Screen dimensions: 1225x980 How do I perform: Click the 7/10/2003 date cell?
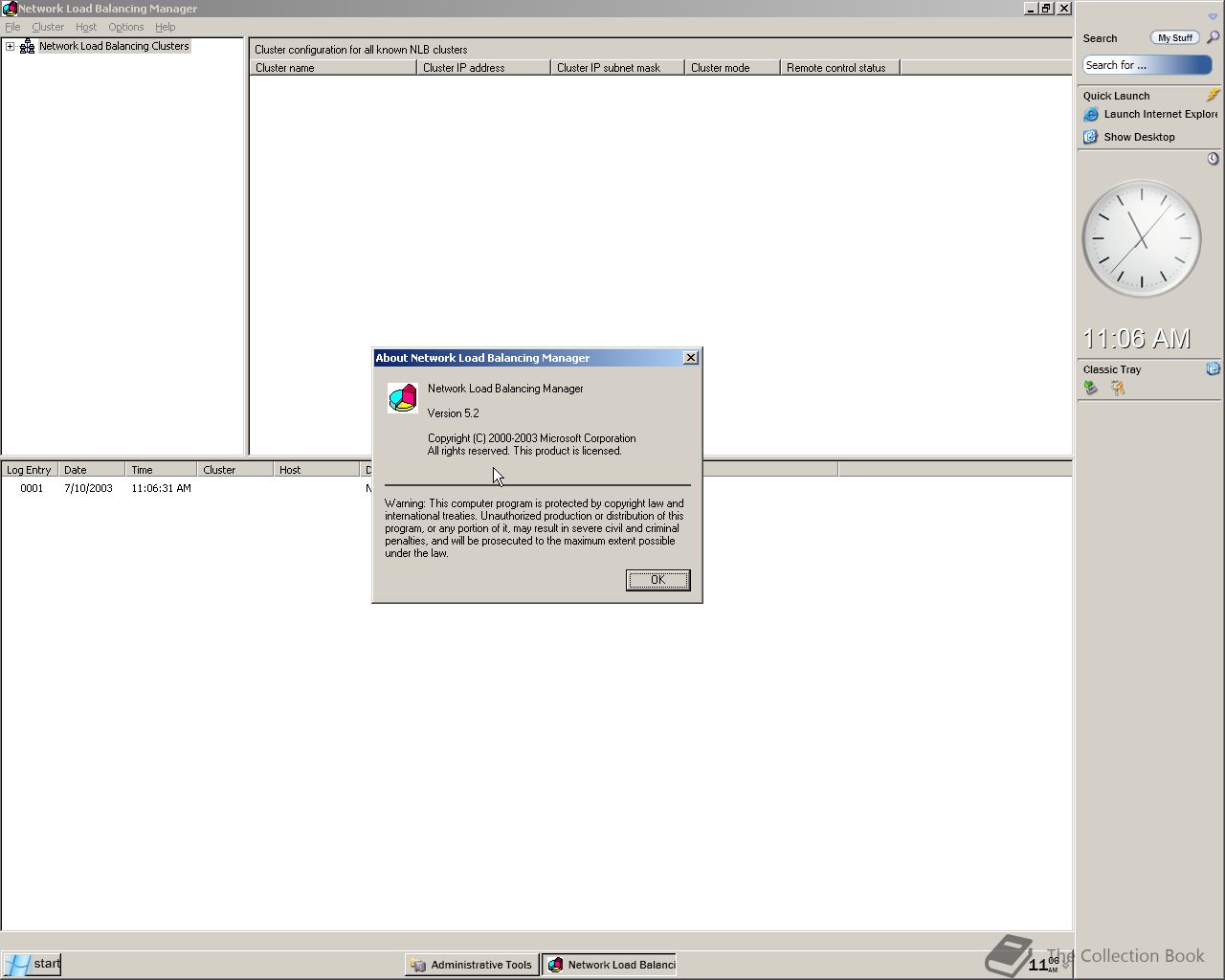(x=88, y=488)
